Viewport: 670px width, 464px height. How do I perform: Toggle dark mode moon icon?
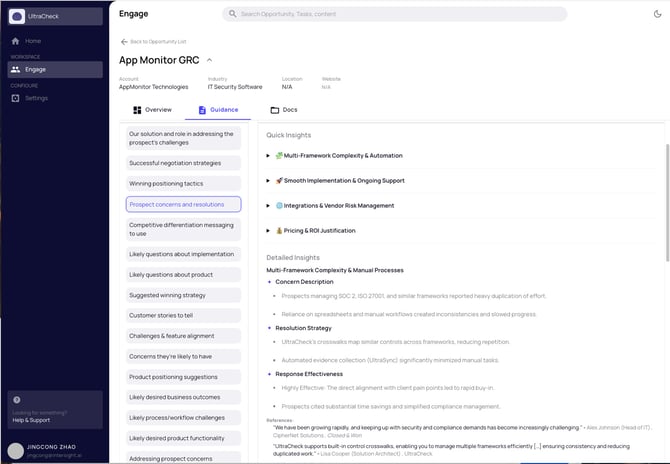[x=657, y=14]
